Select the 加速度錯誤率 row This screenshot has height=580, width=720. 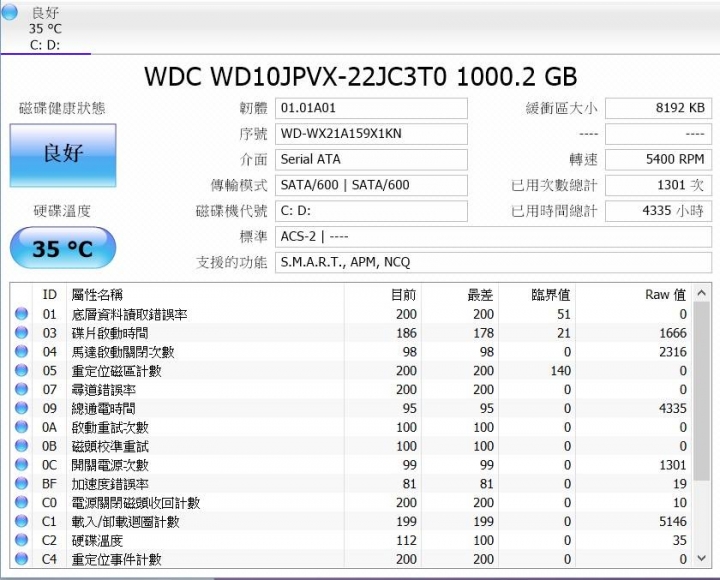[351, 484]
